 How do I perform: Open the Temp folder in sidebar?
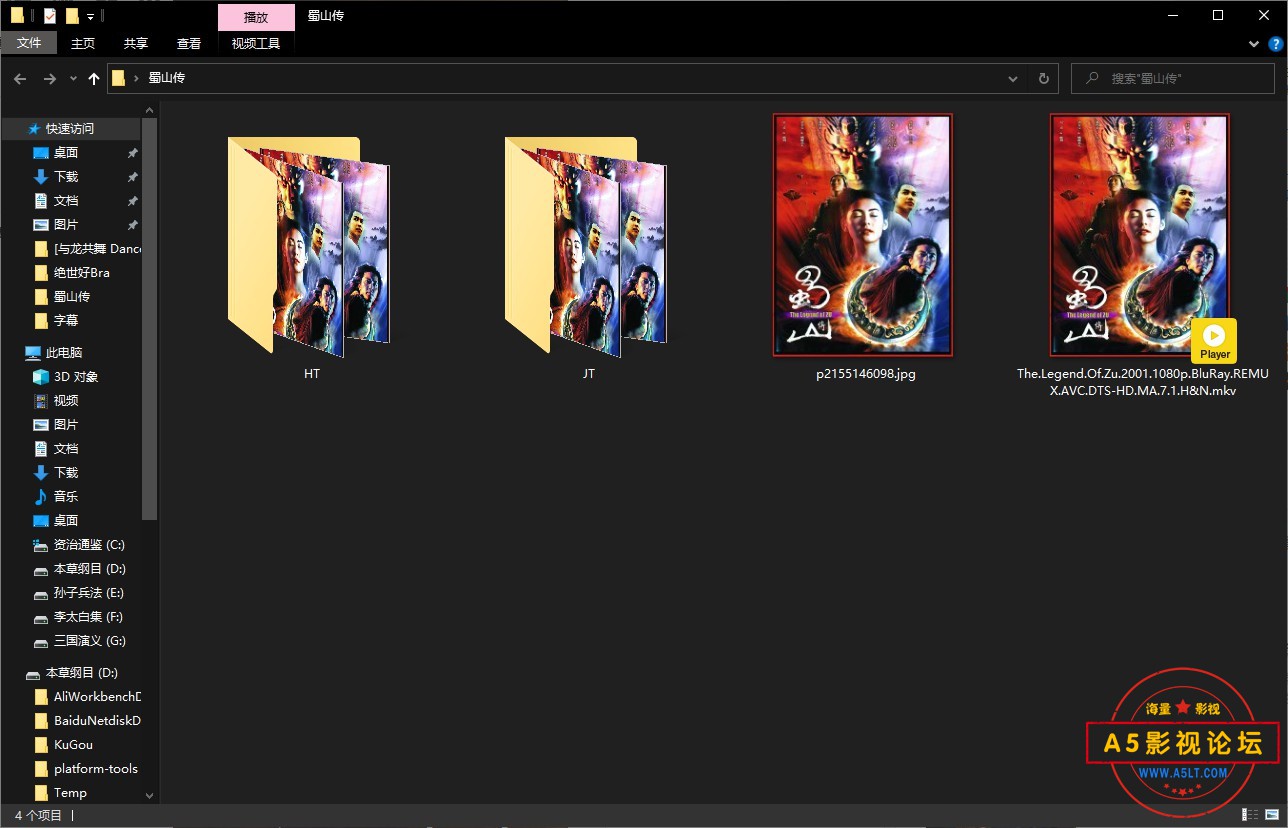(x=70, y=792)
